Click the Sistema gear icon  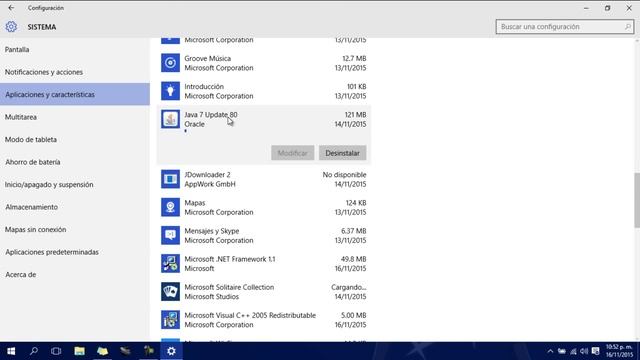click(x=11, y=27)
